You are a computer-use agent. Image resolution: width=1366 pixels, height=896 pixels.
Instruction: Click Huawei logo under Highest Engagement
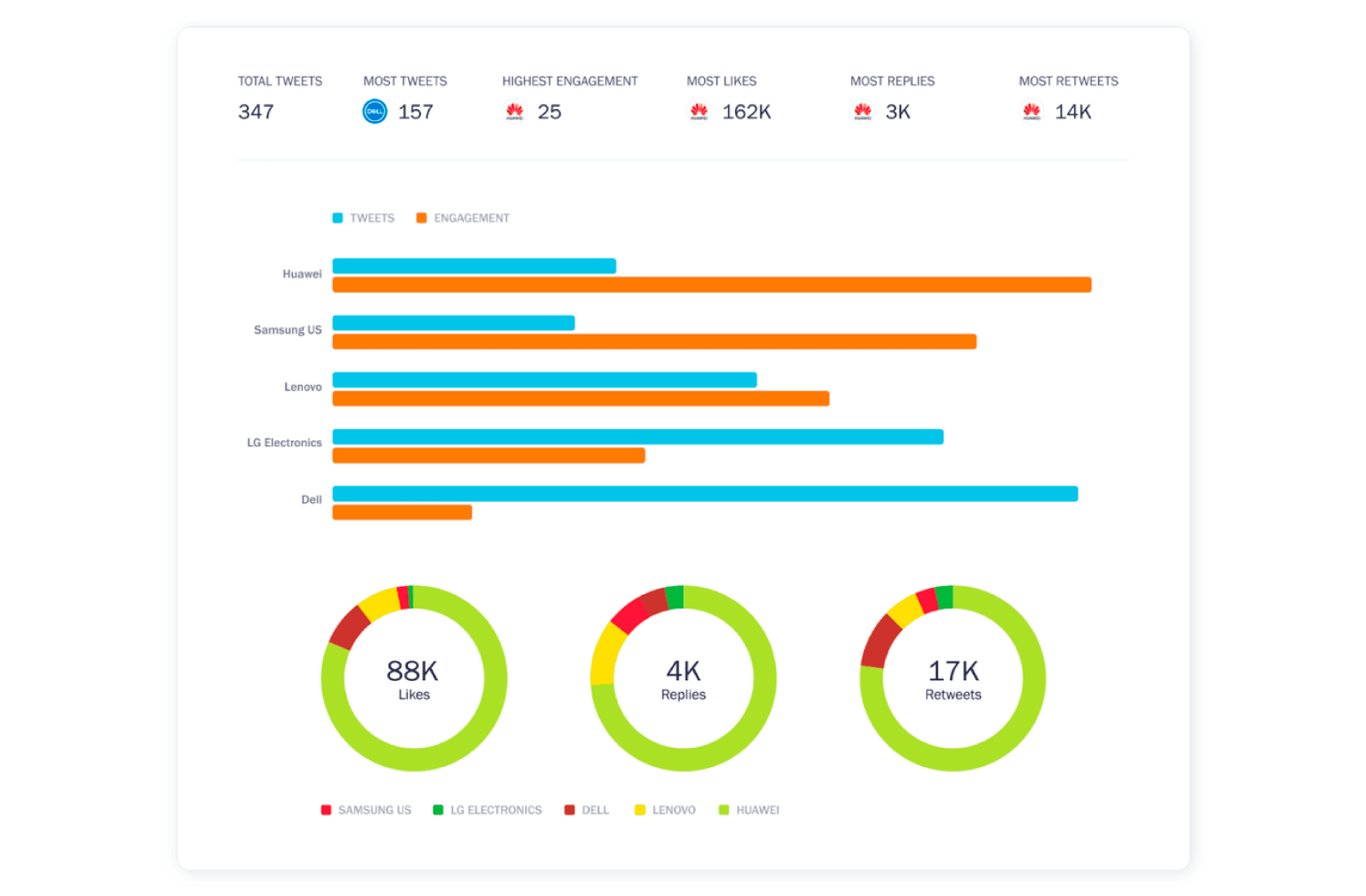click(x=515, y=112)
